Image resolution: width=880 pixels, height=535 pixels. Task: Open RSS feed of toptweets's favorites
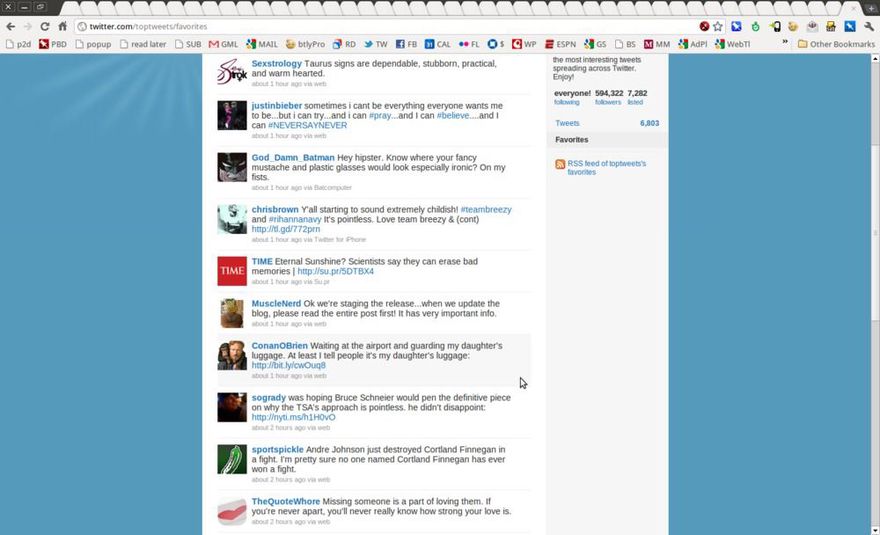coord(606,168)
